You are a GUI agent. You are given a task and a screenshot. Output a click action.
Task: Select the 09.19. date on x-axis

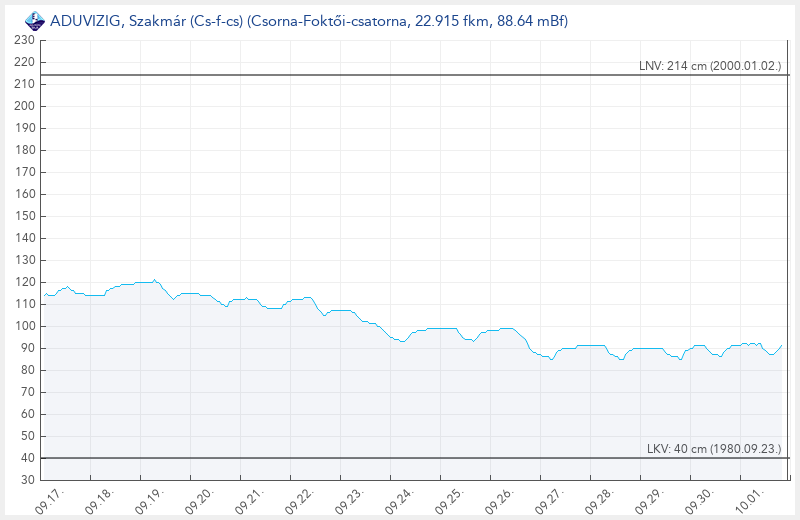(148, 500)
